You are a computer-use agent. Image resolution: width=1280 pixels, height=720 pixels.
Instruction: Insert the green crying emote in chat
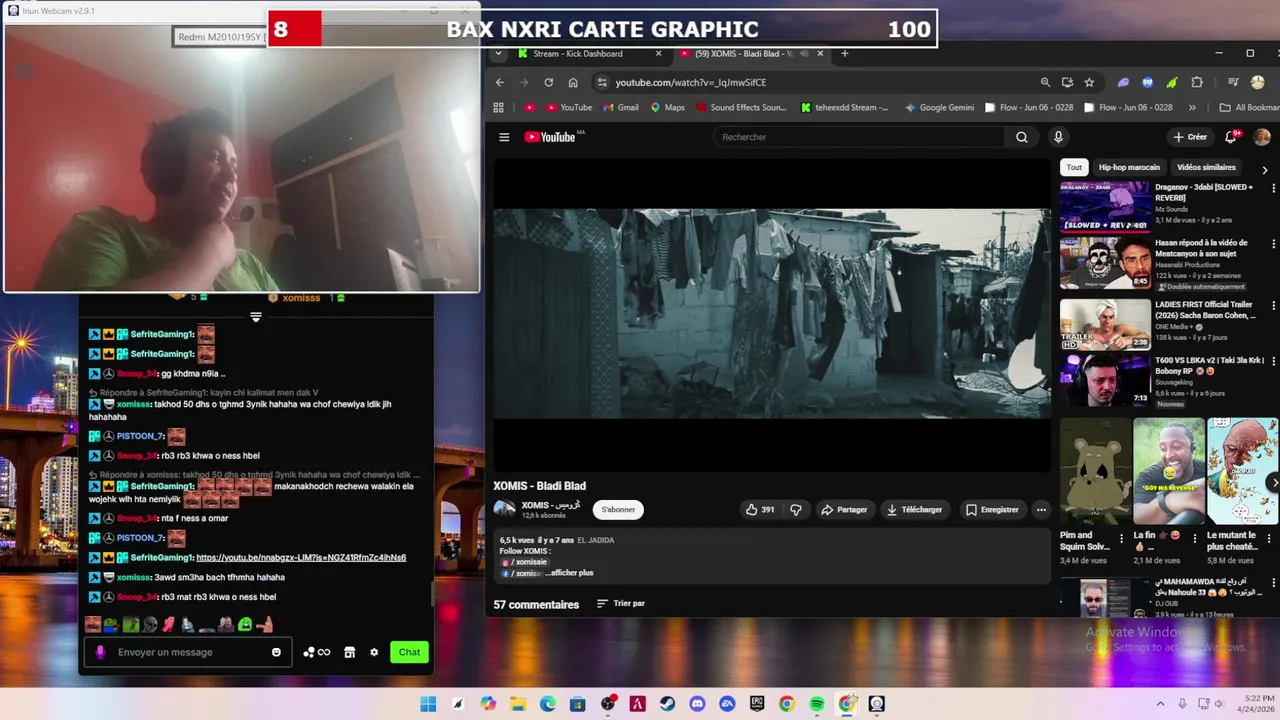pos(245,624)
